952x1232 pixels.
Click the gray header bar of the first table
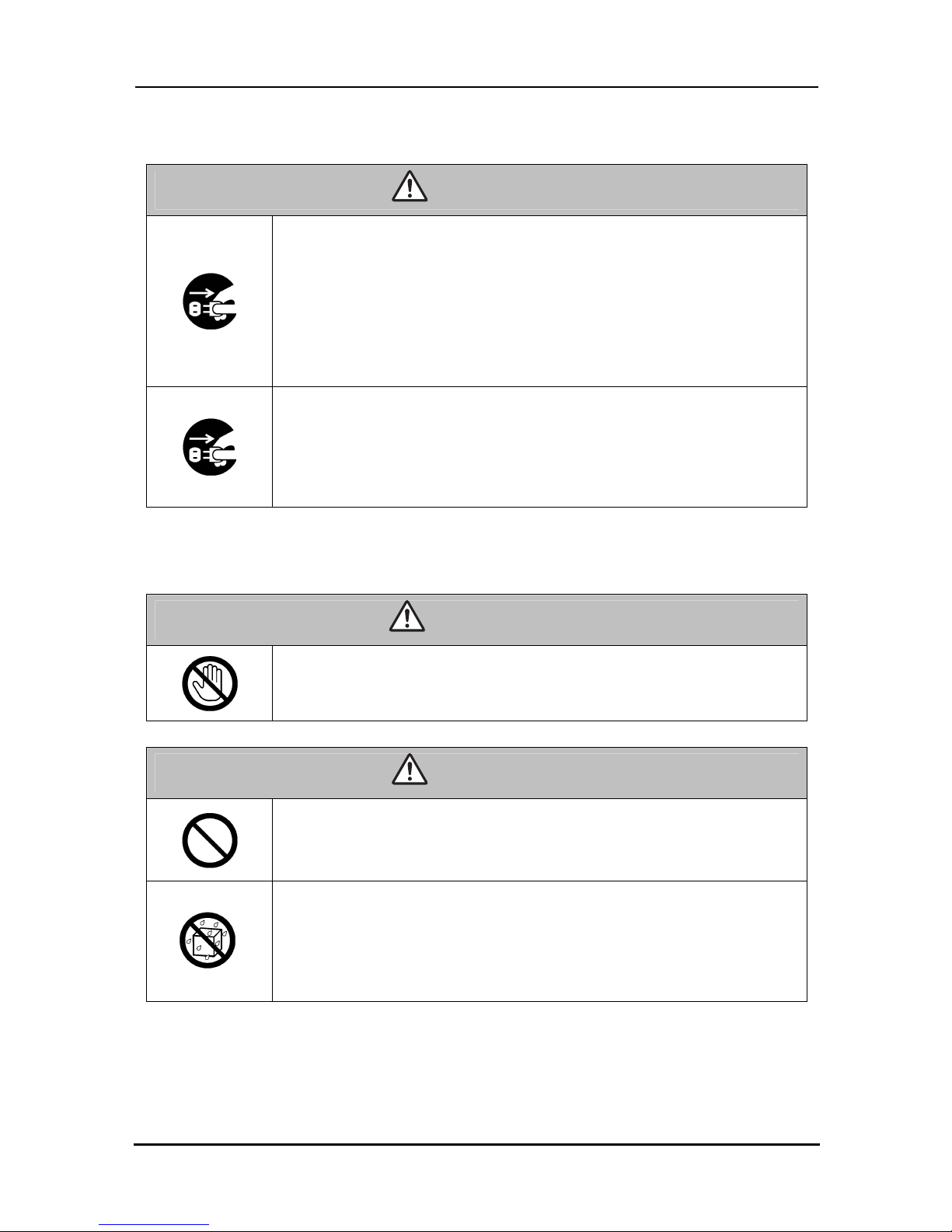[x=477, y=190]
